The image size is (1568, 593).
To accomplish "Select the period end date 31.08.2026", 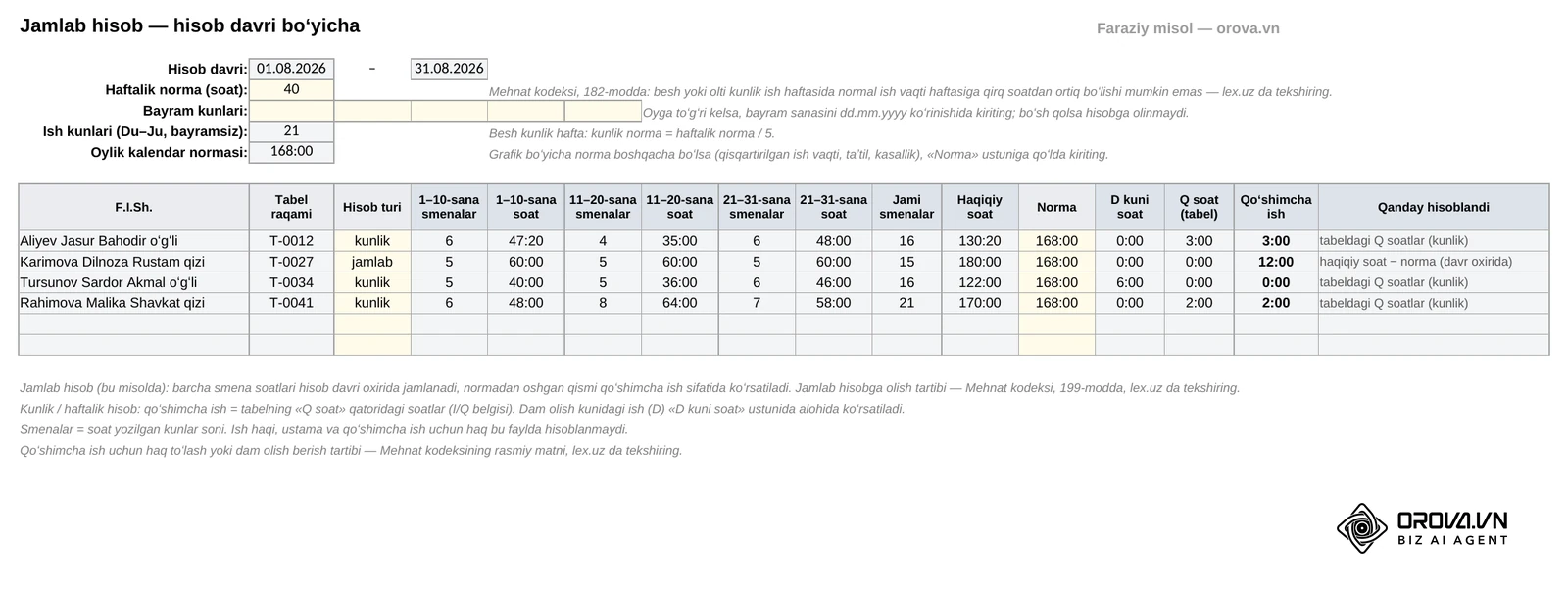I will click(449, 69).
